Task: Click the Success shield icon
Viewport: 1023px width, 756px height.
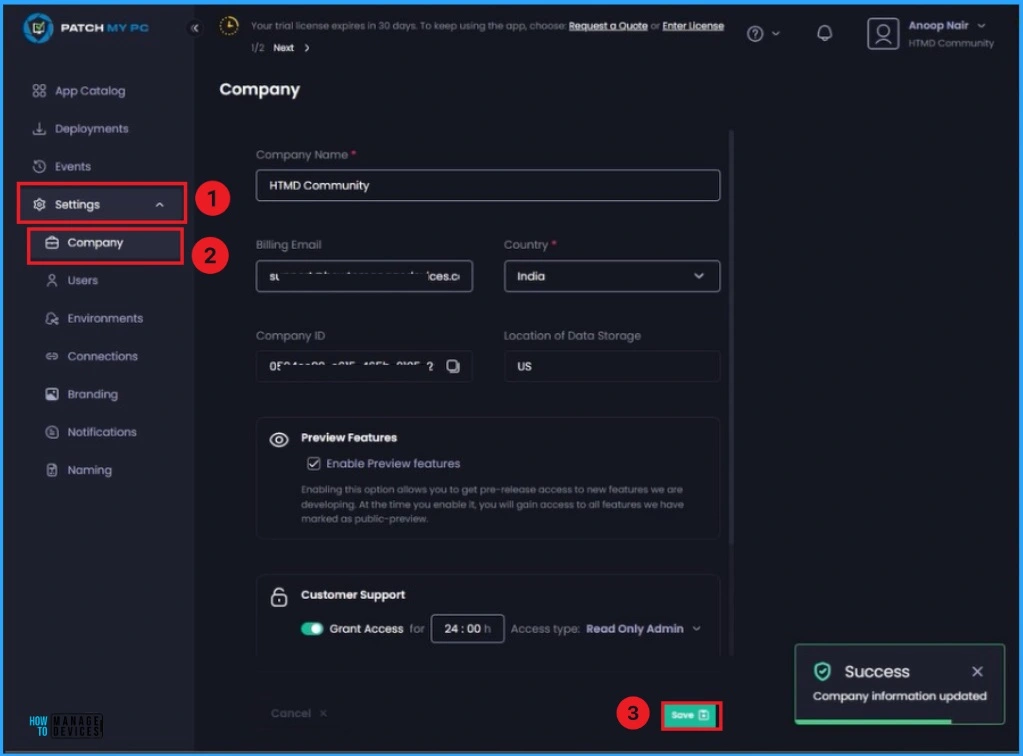Action: tap(822, 671)
